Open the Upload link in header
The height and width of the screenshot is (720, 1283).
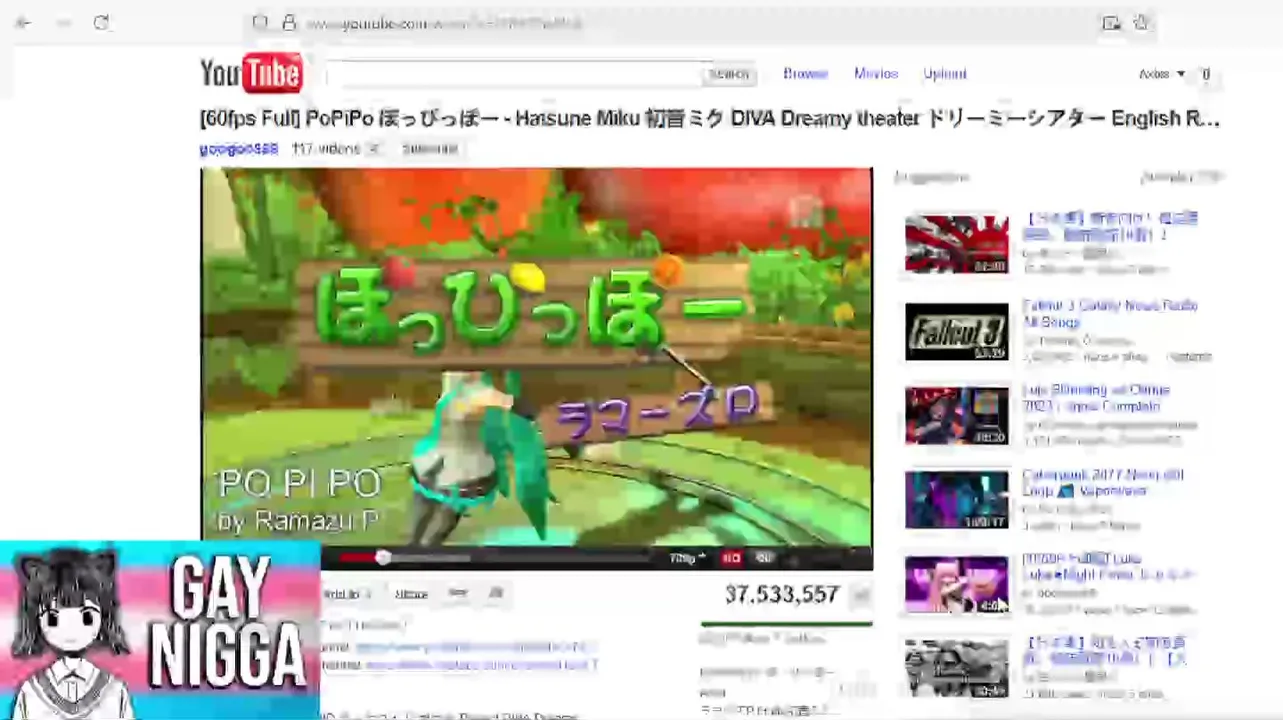945,74
